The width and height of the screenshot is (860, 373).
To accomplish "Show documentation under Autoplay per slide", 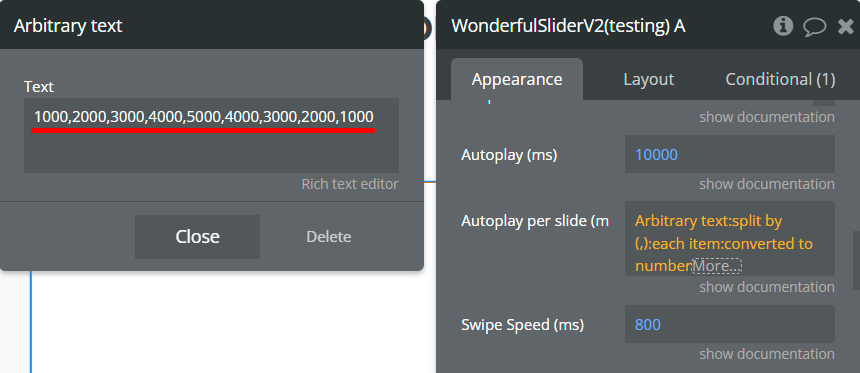I will point(767,287).
